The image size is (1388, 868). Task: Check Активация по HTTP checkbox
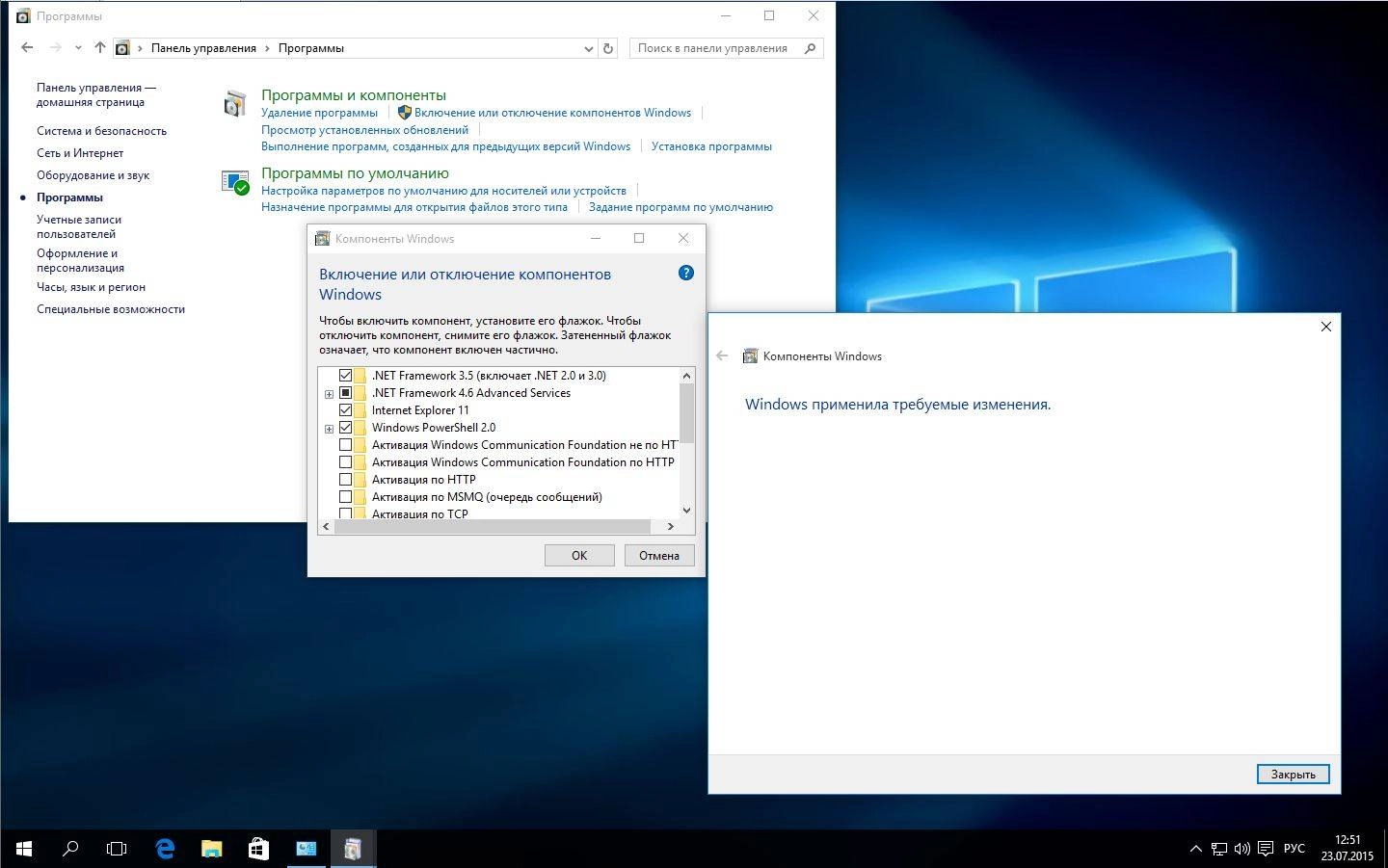coord(345,480)
